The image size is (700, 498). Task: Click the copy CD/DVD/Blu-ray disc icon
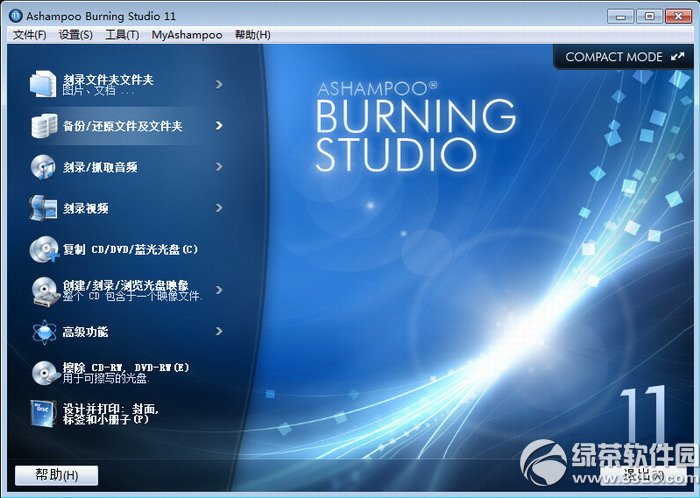44,249
